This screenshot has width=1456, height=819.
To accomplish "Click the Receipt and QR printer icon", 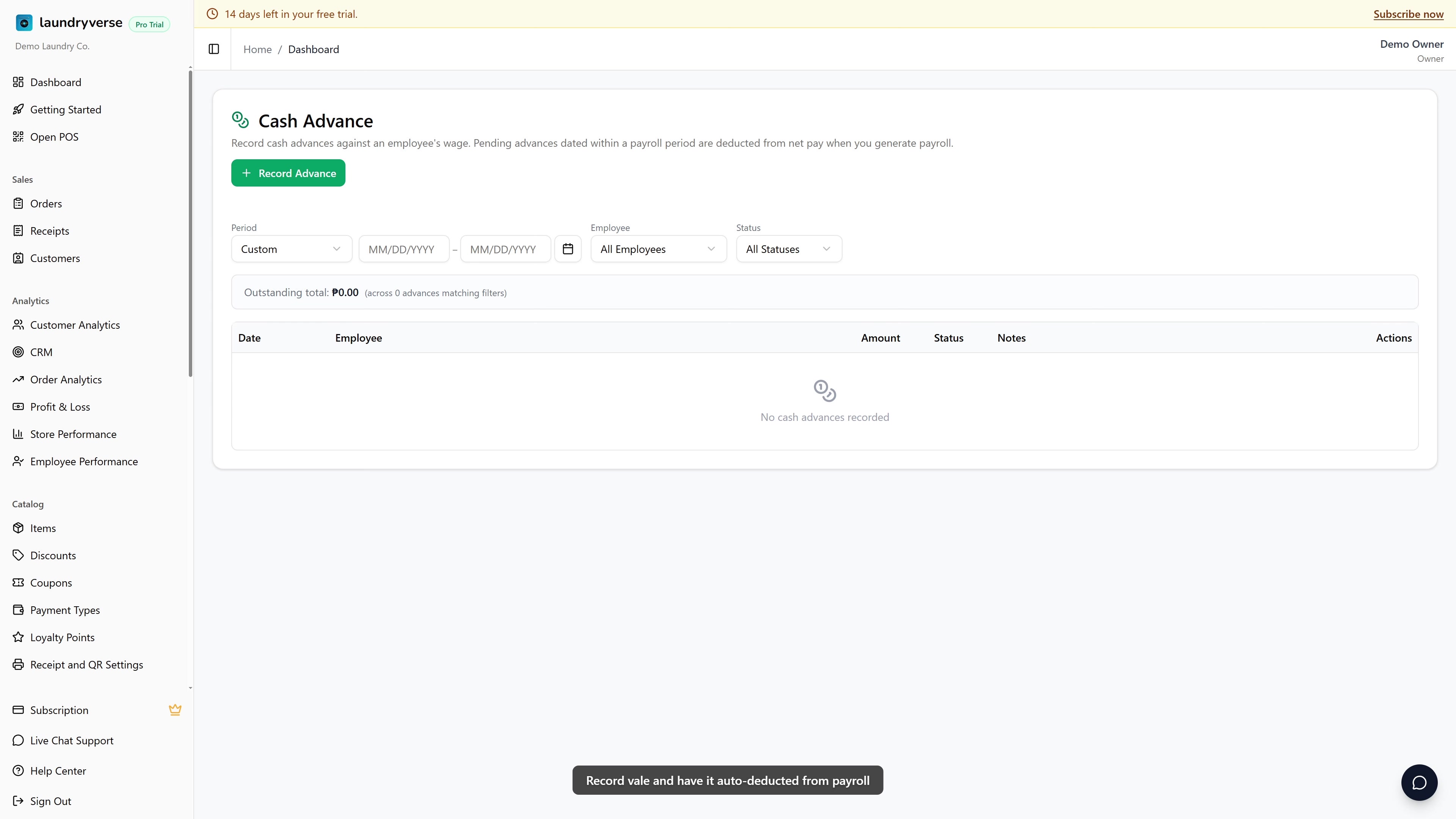I will 18,664.
